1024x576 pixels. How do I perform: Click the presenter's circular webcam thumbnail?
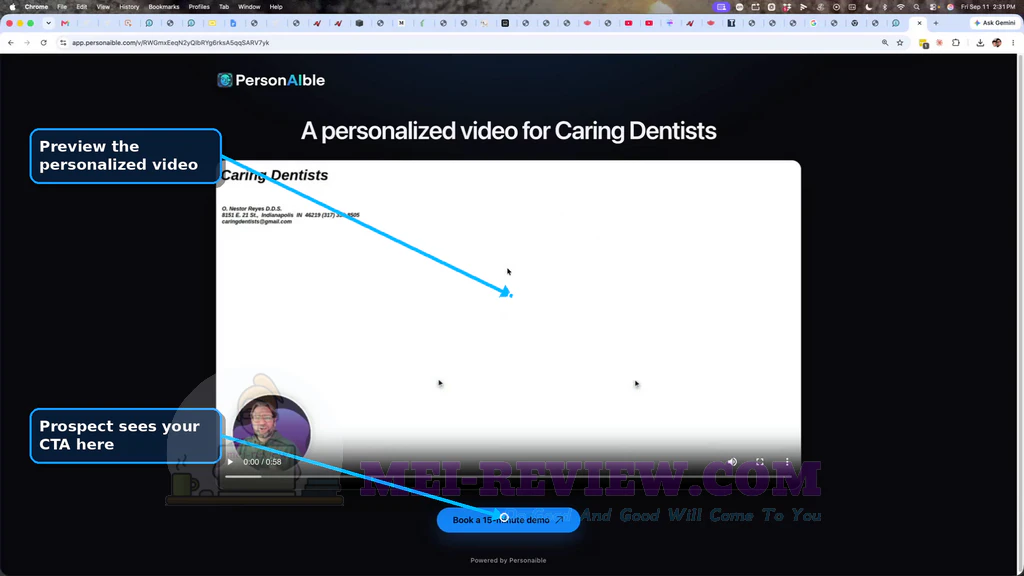[x=271, y=432]
